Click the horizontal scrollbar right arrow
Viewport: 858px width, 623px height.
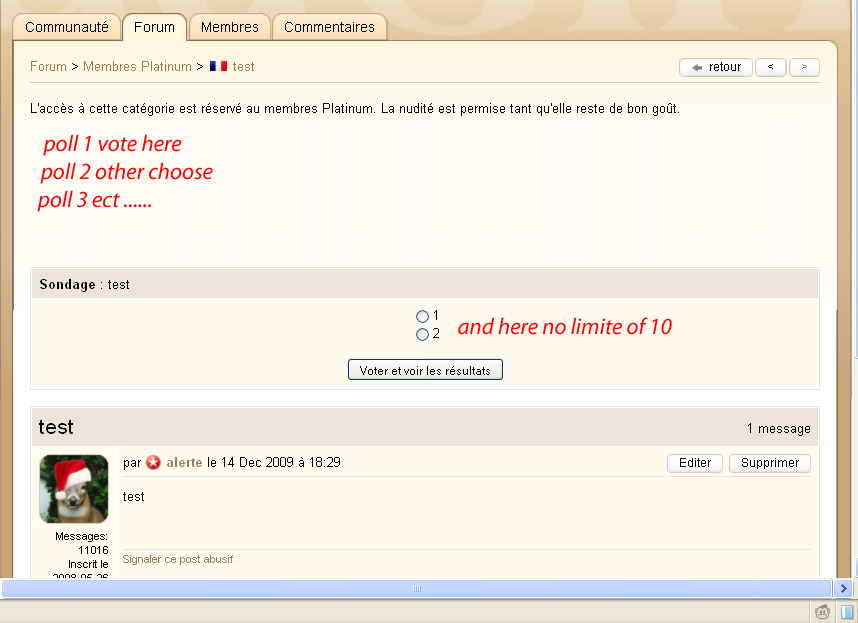[843, 589]
